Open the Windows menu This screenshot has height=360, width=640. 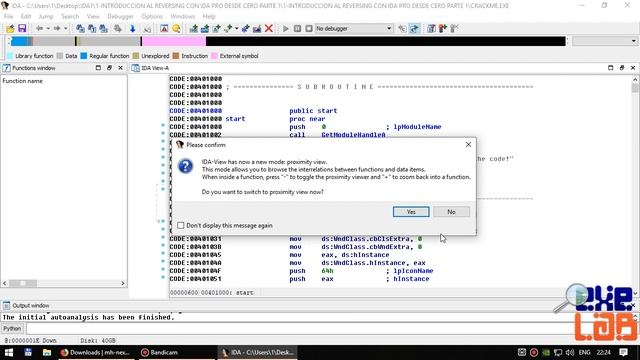pyautogui.click(x=182, y=16)
